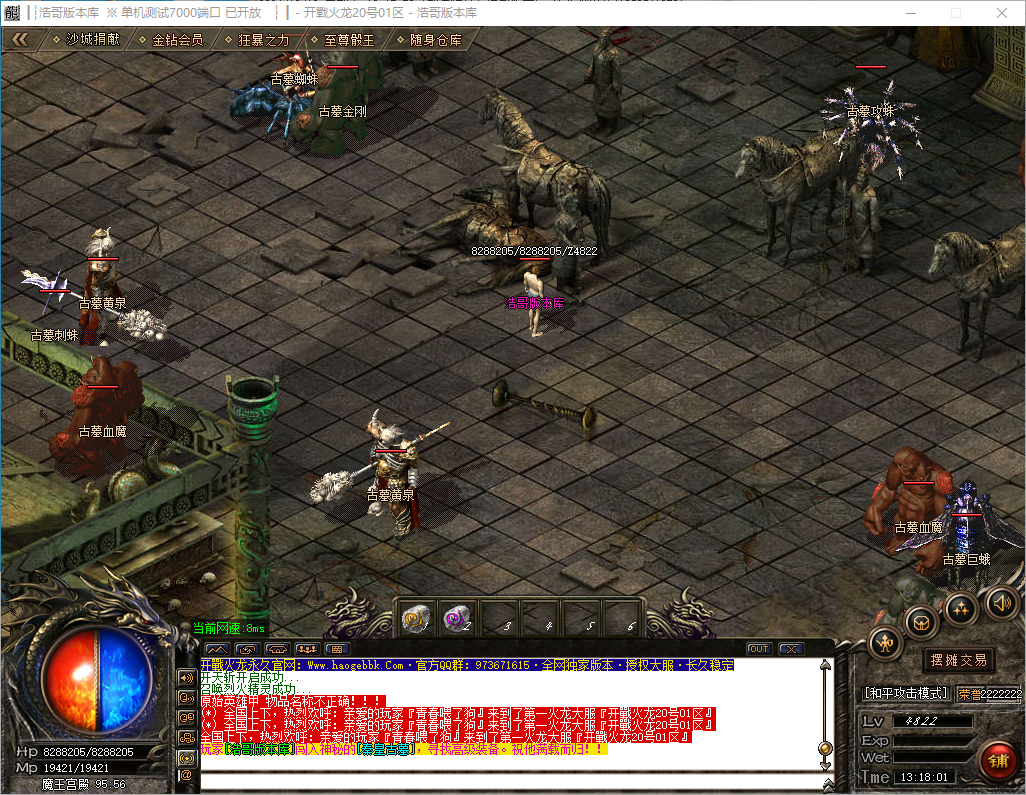1026x795 pixels.
Task: Click the 秦皇古墓 link in chat
Action: click(x=385, y=749)
